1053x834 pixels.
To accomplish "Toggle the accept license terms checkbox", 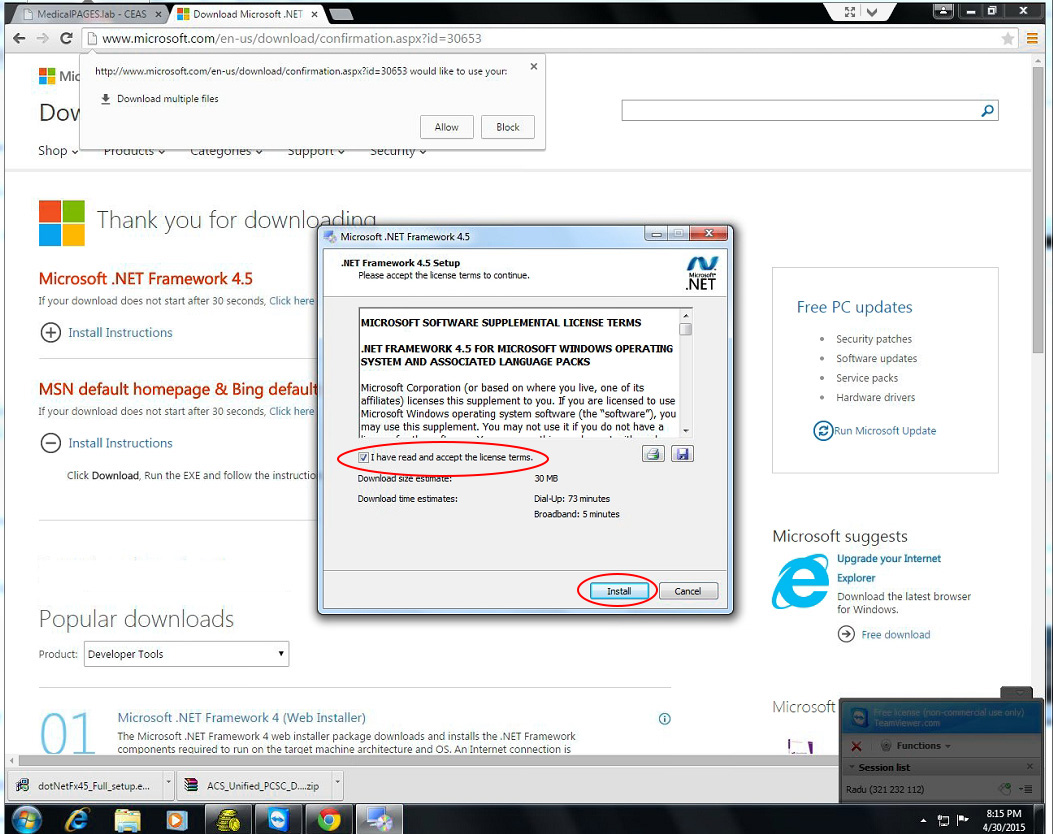I will 363,457.
